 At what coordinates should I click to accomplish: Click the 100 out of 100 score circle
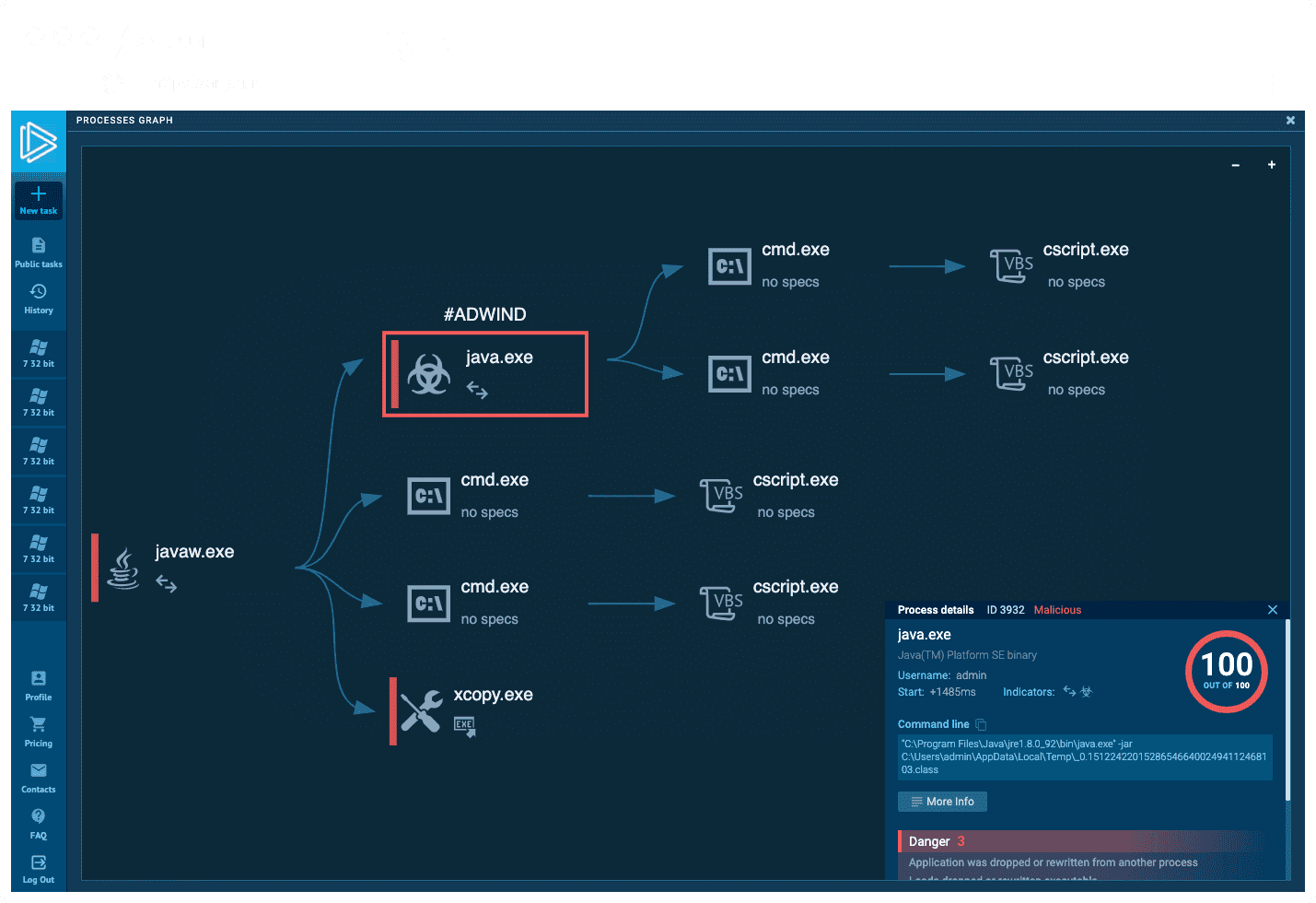(x=1227, y=671)
